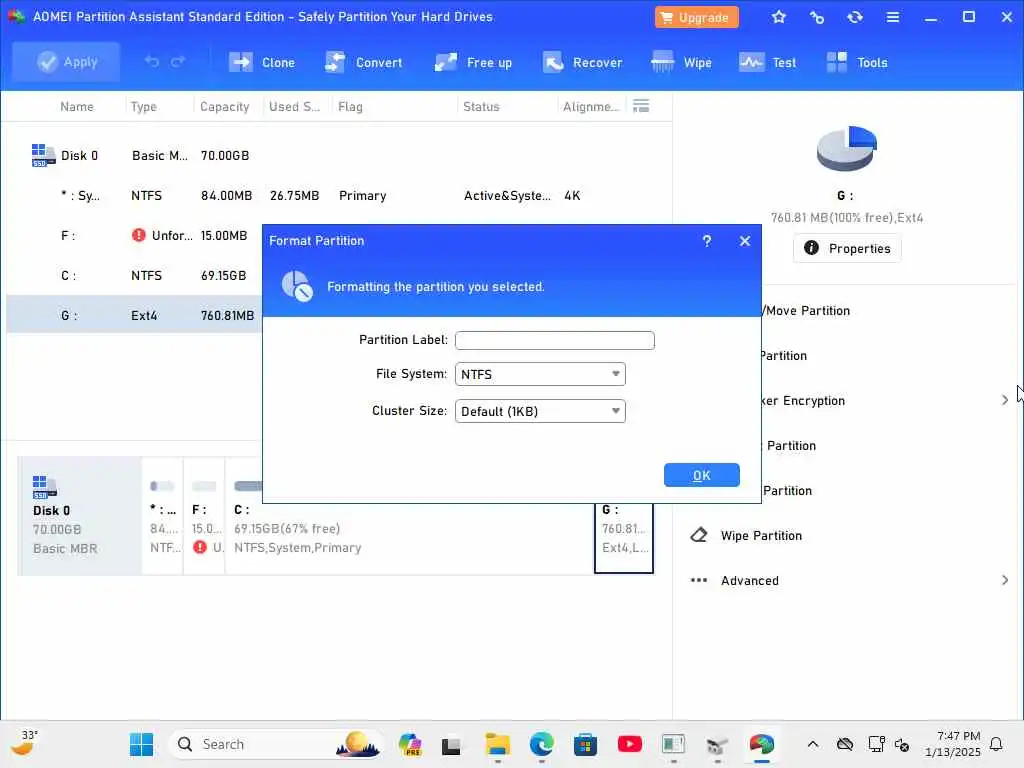Open the notification bell icon

point(997,744)
